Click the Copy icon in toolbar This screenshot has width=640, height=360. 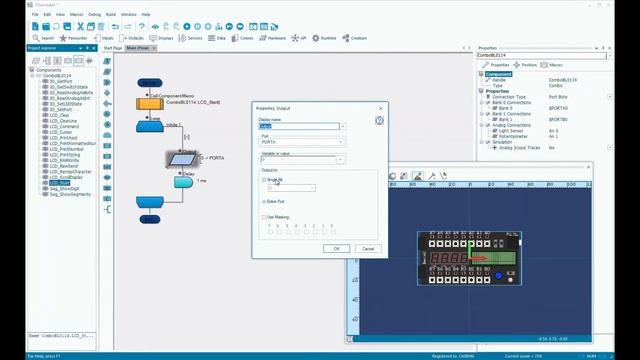(91, 27)
